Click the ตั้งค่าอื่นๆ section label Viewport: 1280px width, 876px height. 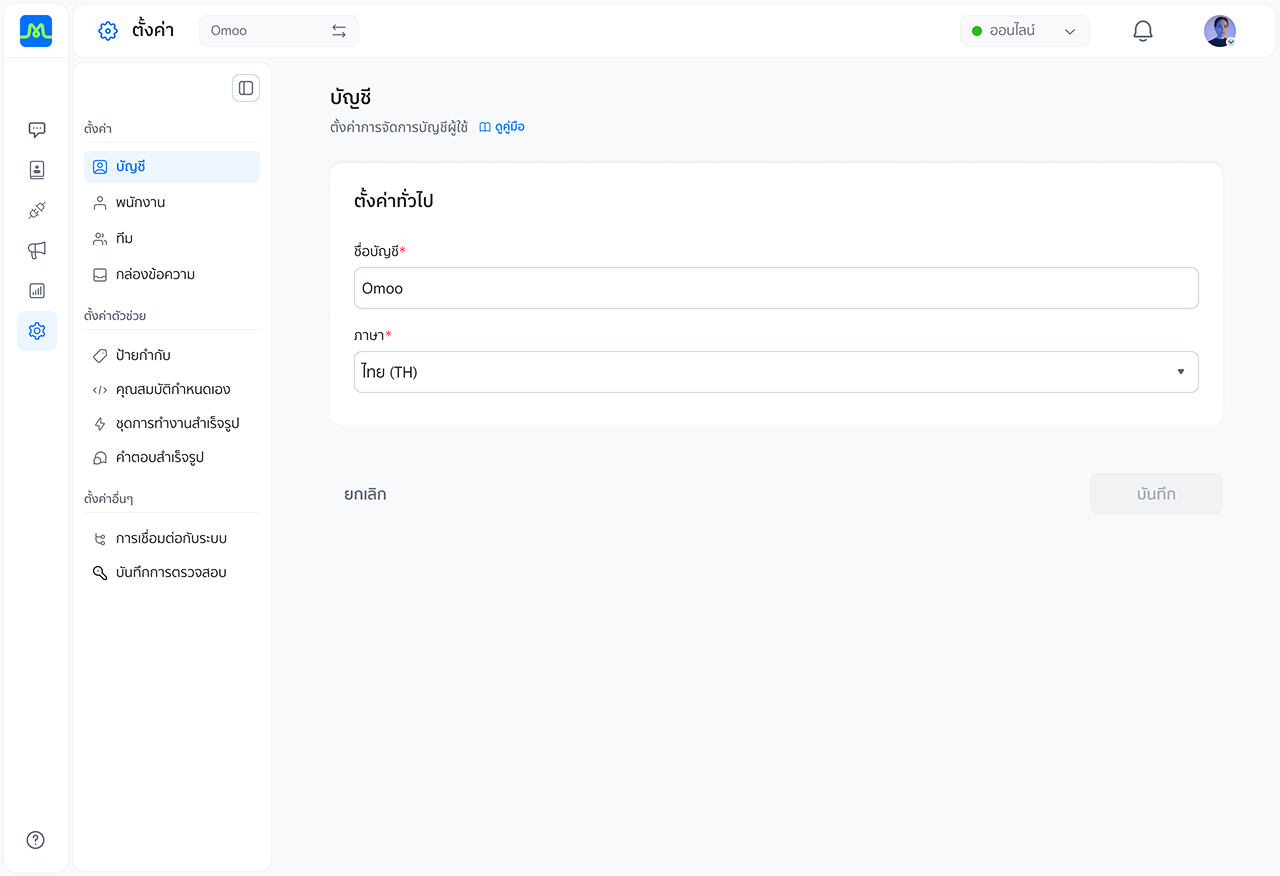[109, 499]
